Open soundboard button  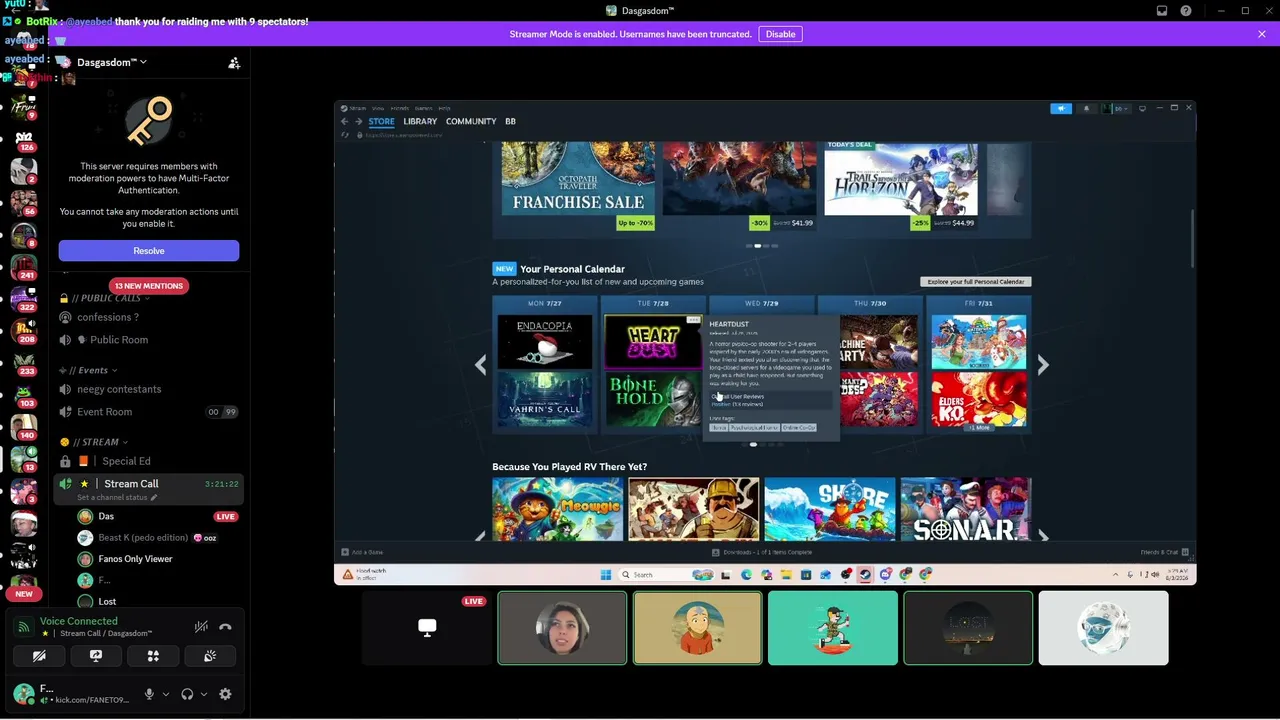pos(210,656)
